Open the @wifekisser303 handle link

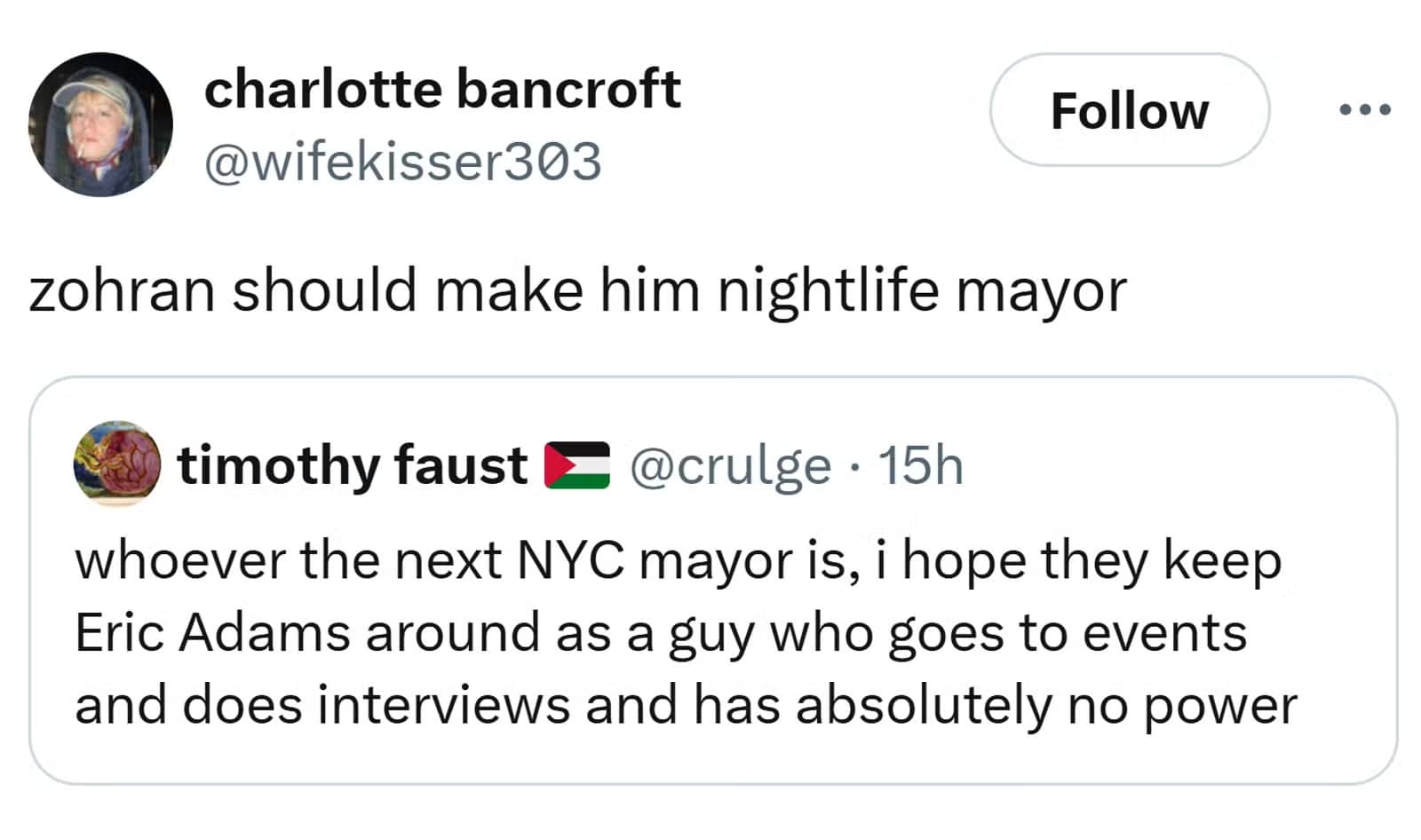403,161
